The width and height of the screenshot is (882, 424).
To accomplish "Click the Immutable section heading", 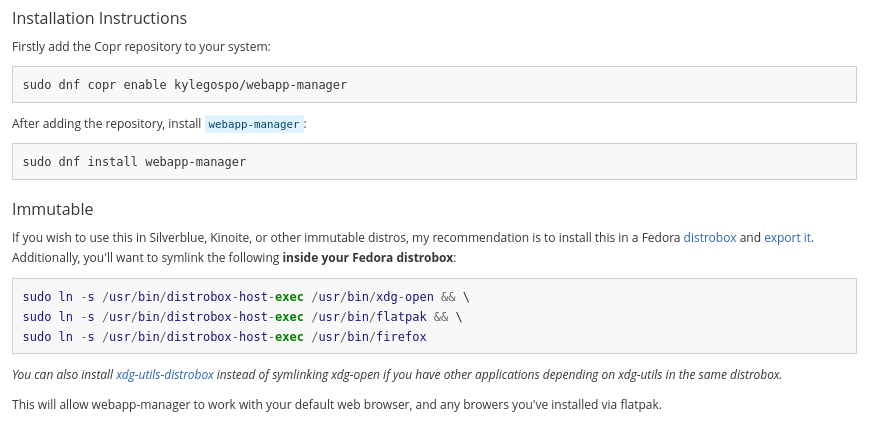I will point(52,209).
